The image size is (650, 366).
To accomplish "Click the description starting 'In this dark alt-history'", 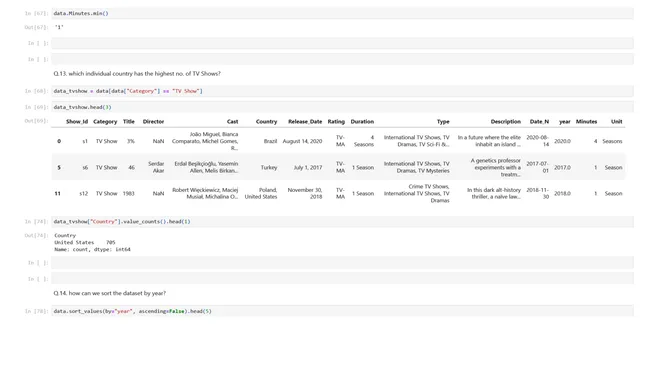I will pyautogui.click(x=494, y=193).
